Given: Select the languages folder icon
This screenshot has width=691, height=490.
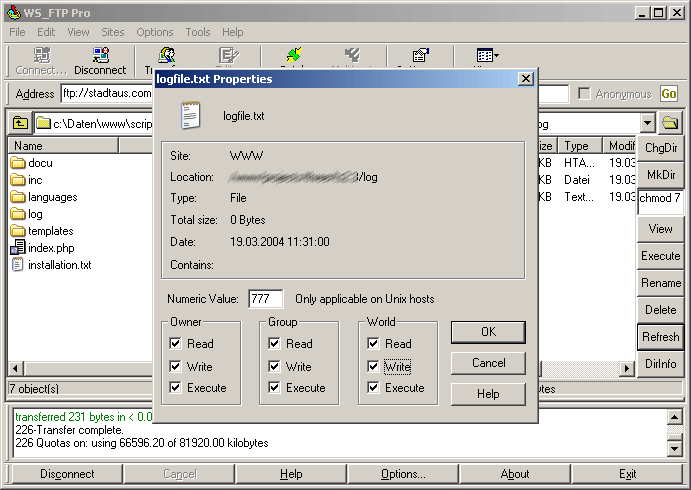Looking at the screenshot, I should point(18,197).
